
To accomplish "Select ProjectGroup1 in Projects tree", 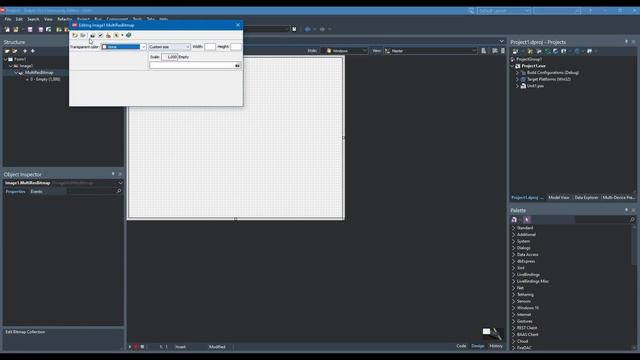I will pos(529,59).
